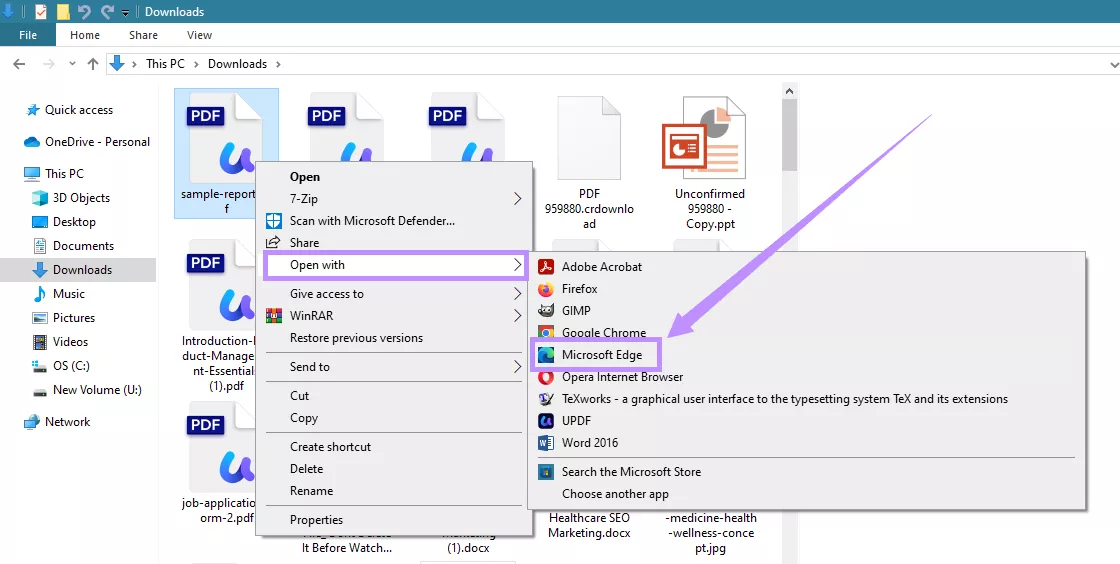Select Delete from the context menu
Image resolution: width=1120 pixels, height=564 pixels.
306,469
